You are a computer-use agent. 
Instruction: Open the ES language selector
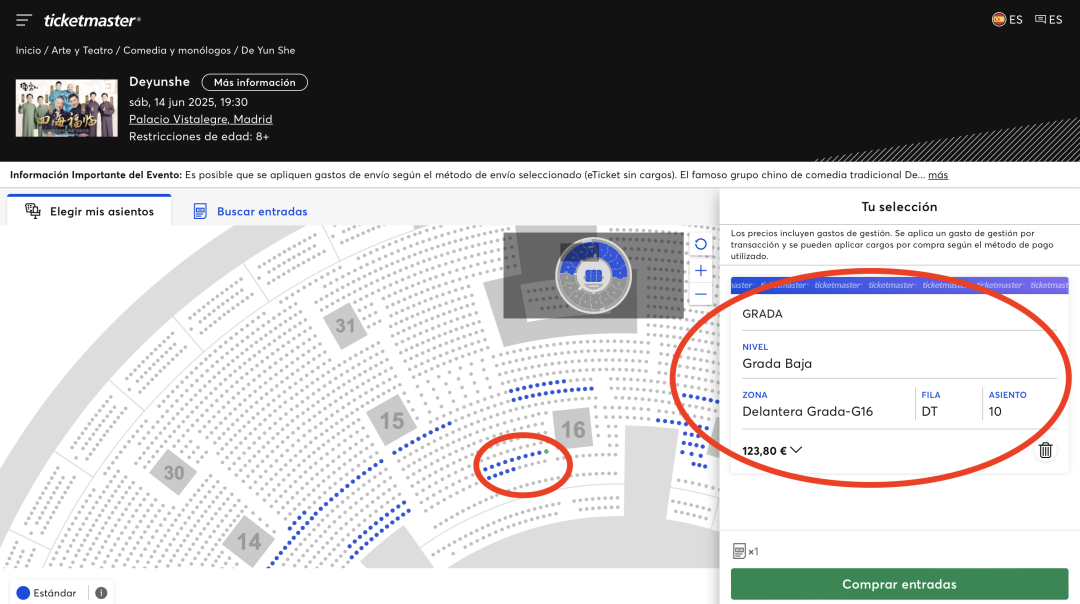pyautogui.click(x=1048, y=19)
